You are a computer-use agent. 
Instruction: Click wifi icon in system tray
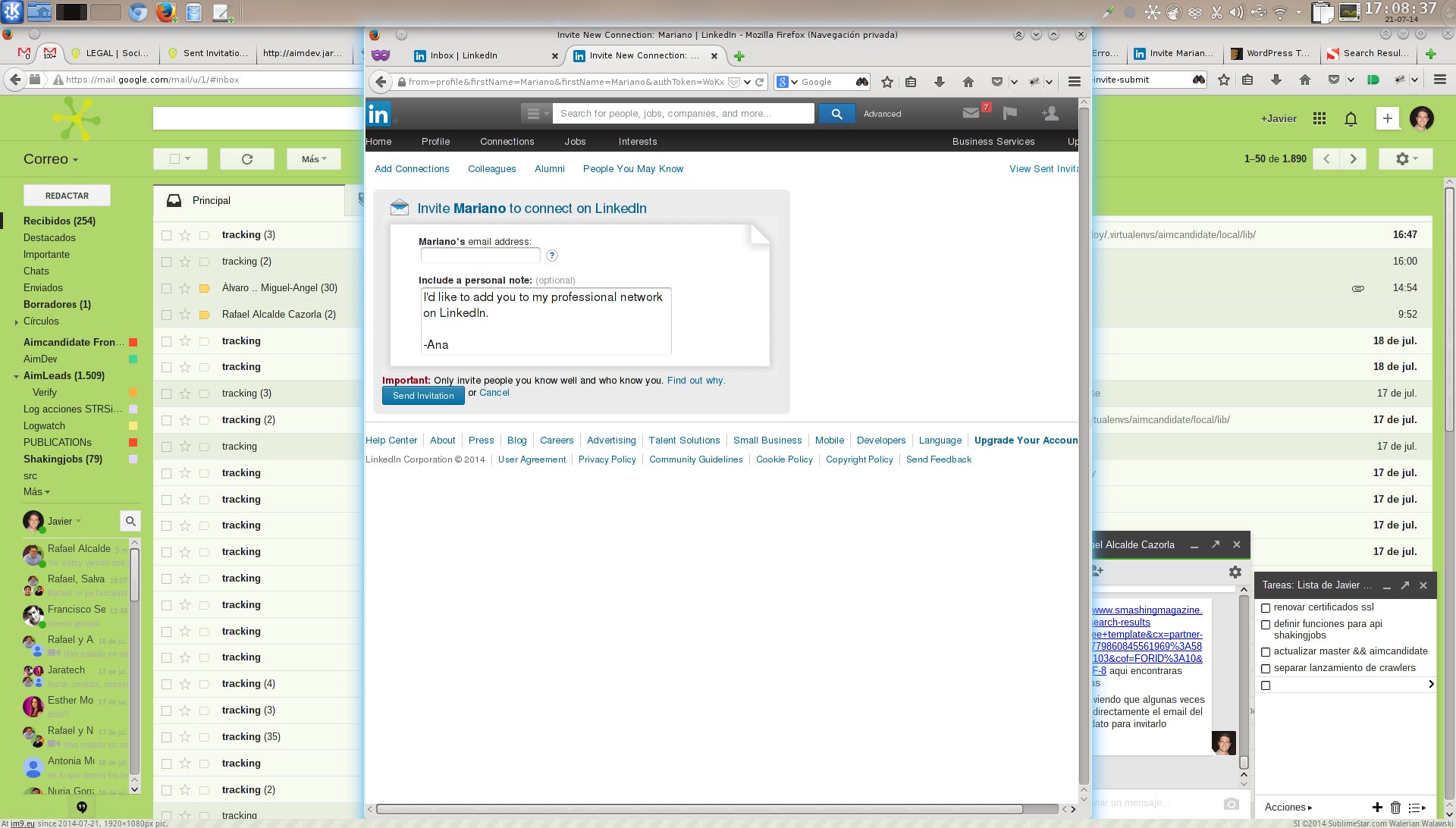click(1280, 12)
